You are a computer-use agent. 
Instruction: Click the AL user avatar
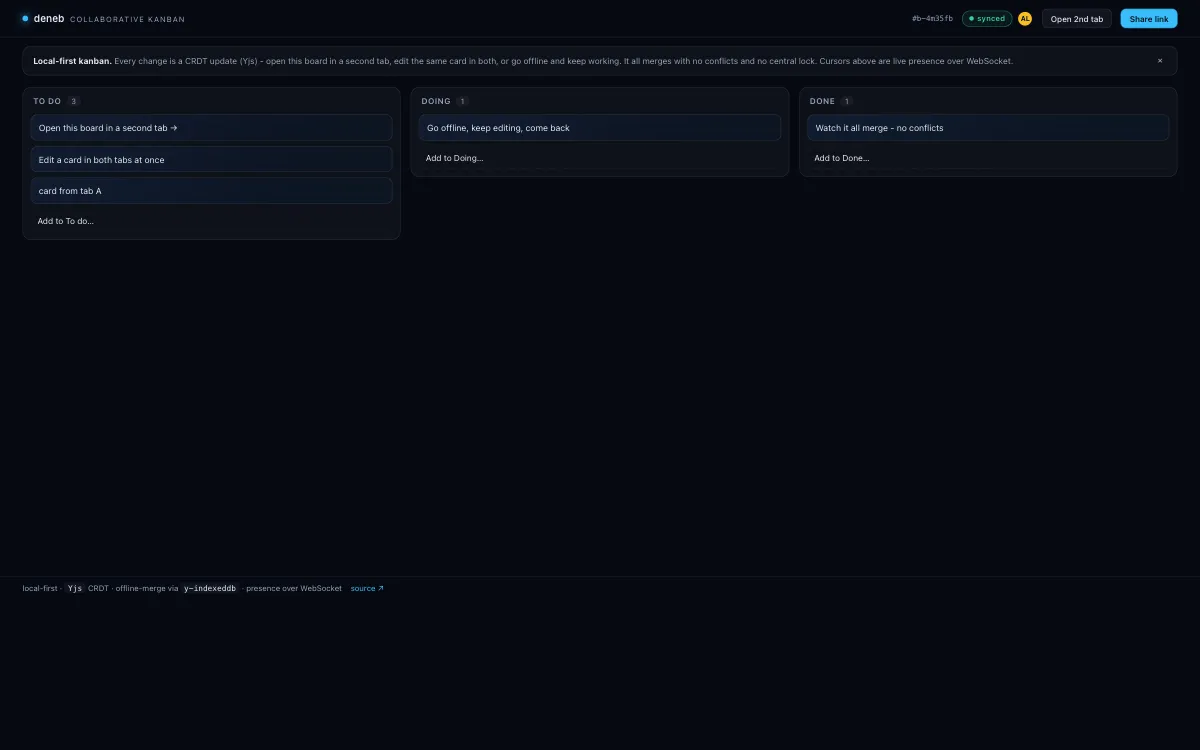point(1025,18)
